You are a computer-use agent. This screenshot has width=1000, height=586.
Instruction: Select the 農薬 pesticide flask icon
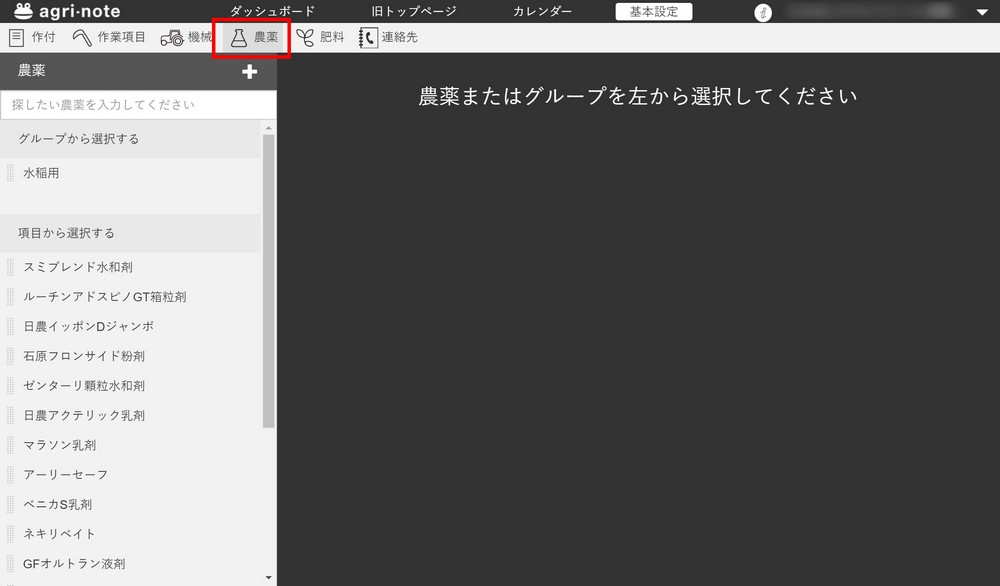tap(239, 38)
